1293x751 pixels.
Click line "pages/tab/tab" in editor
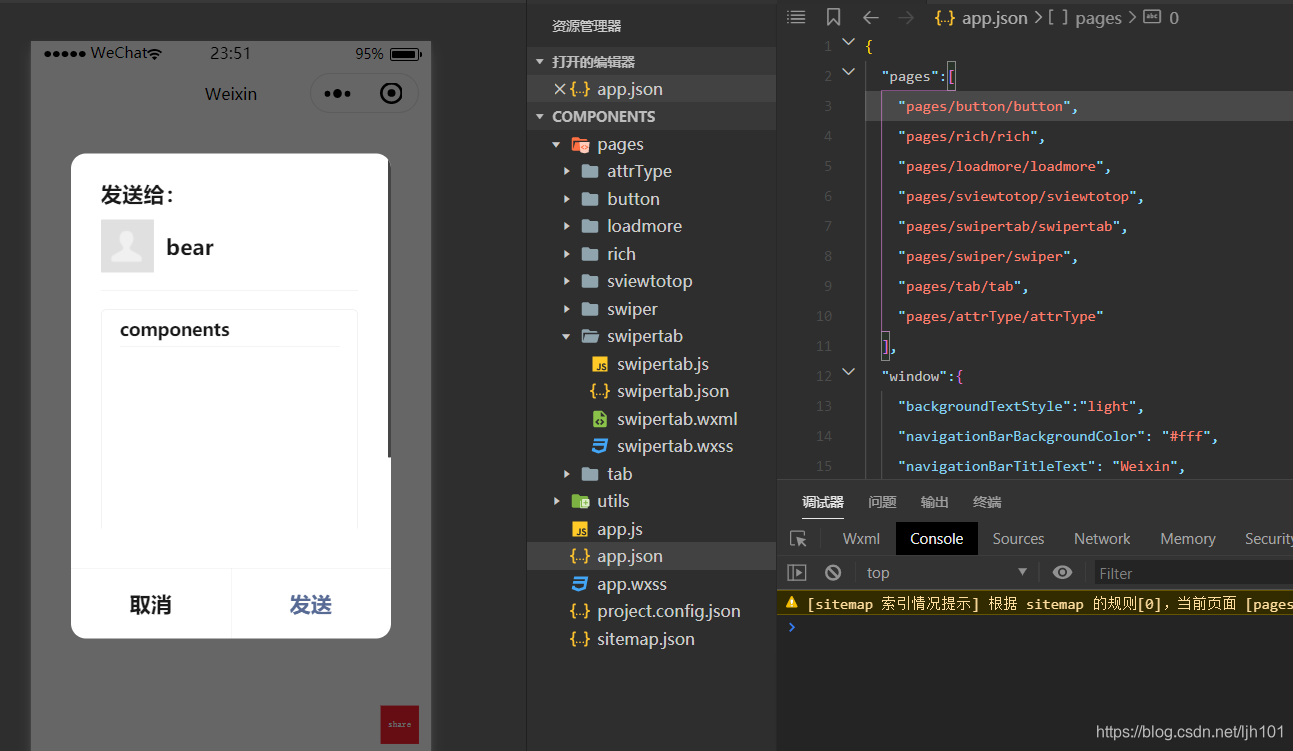(963, 286)
